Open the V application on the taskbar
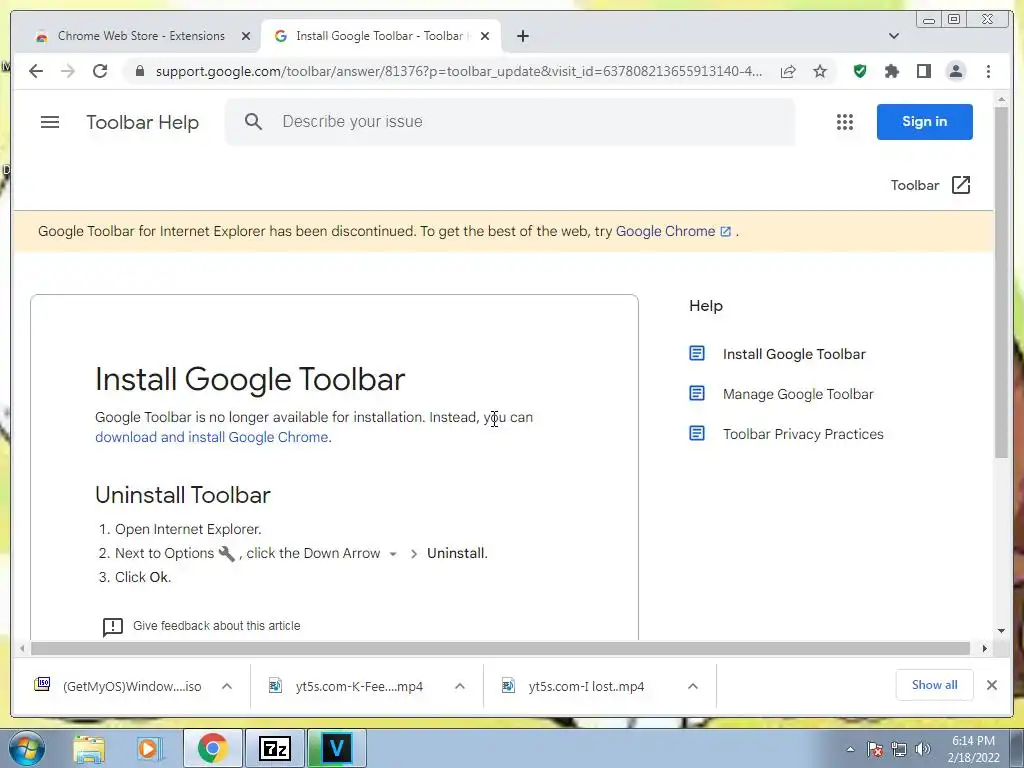Viewport: 1024px width, 768px height. click(x=336, y=748)
